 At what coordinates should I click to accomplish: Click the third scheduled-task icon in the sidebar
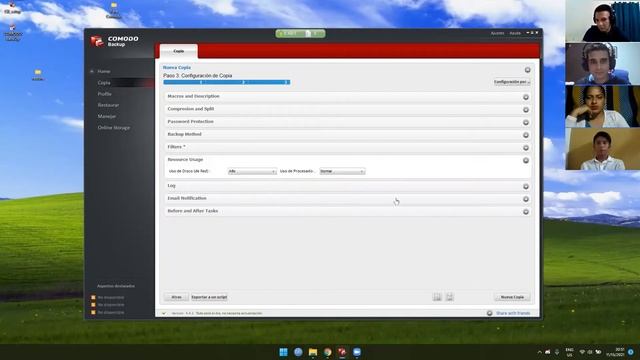pos(93,312)
